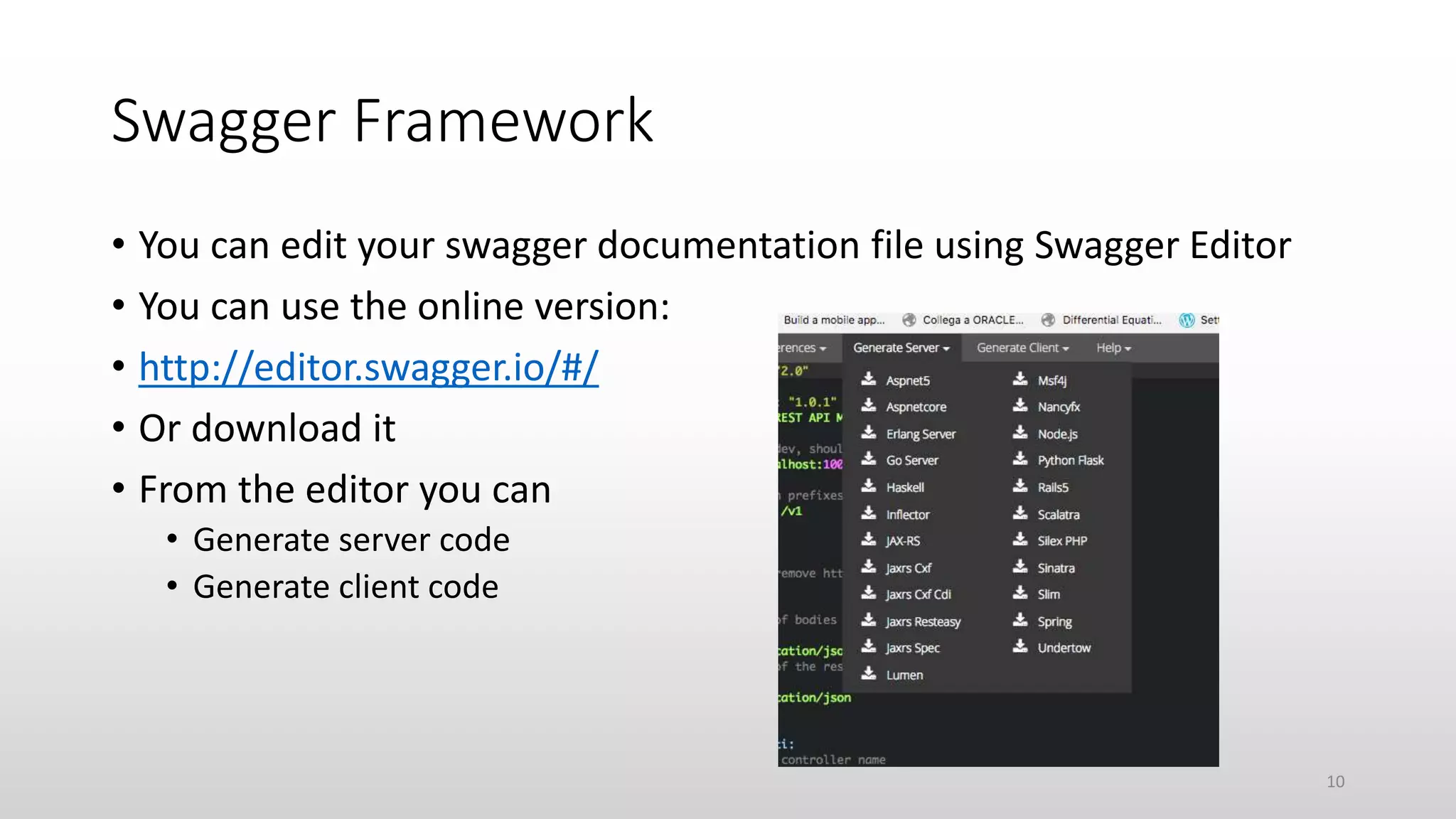Click download icon beside Jaxrs Resteasy
Viewport: 1456px width, 819px height.
(x=869, y=619)
